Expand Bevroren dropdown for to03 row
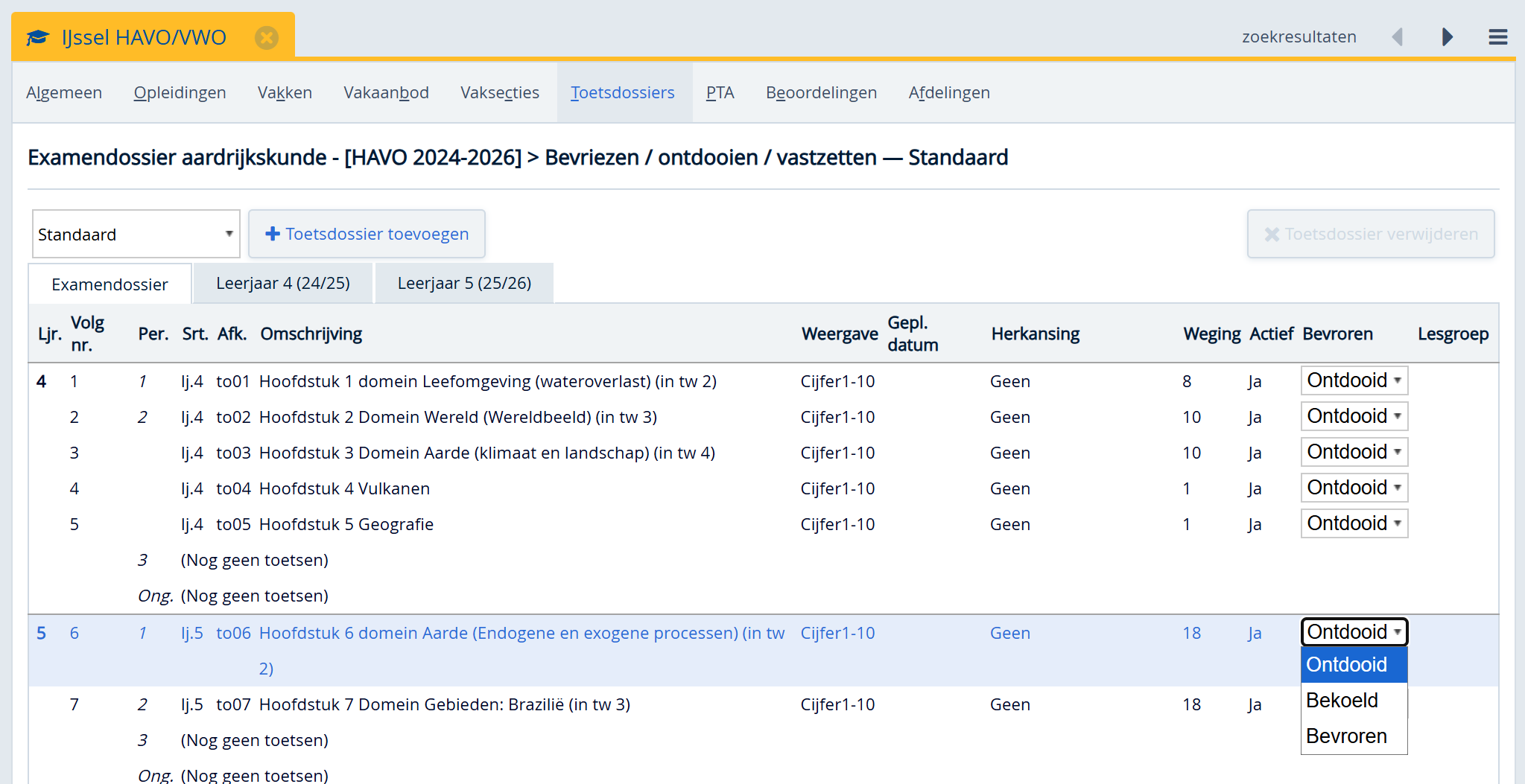Screen dimensions: 1525x784 pyautogui.click(x=1354, y=452)
